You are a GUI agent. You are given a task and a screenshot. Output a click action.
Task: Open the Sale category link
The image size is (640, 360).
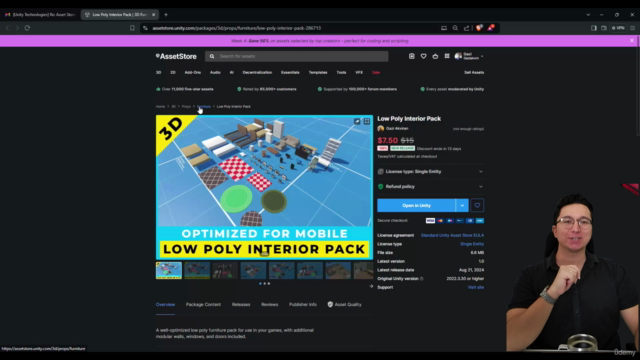[376, 73]
